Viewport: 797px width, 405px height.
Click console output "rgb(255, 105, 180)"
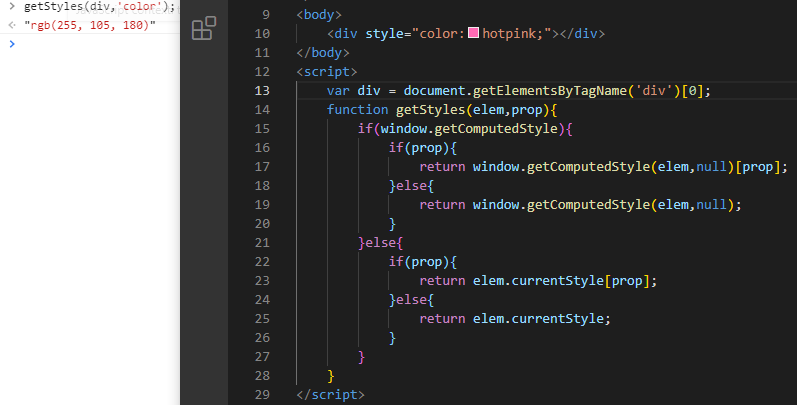90,25
